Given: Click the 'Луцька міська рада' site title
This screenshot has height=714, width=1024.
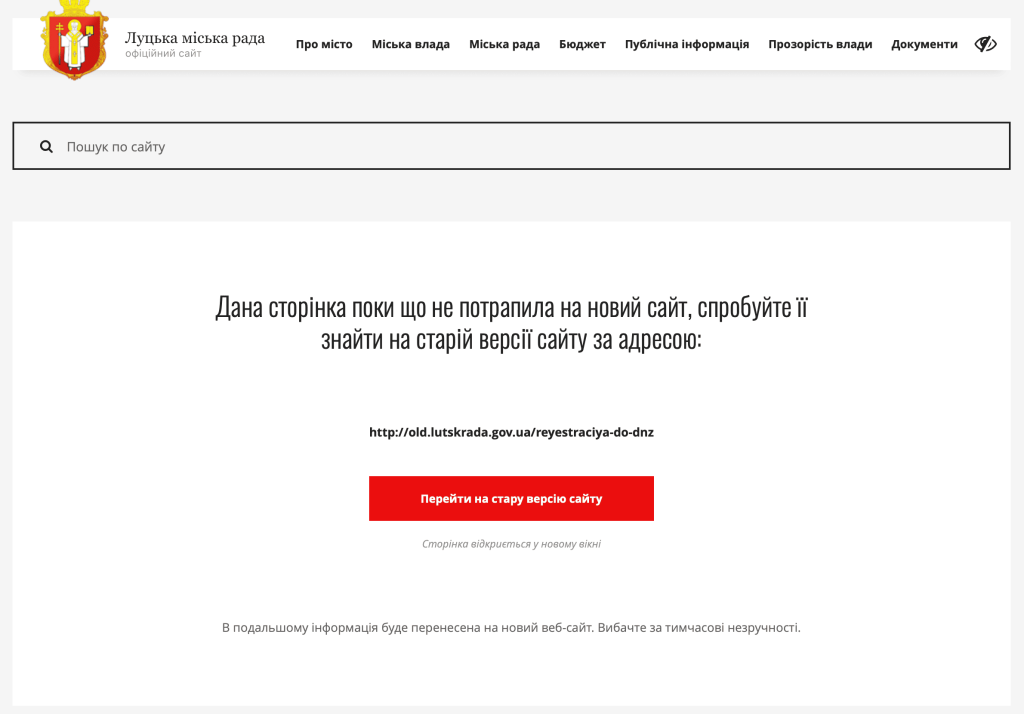Looking at the screenshot, I should tap(195, 38).
